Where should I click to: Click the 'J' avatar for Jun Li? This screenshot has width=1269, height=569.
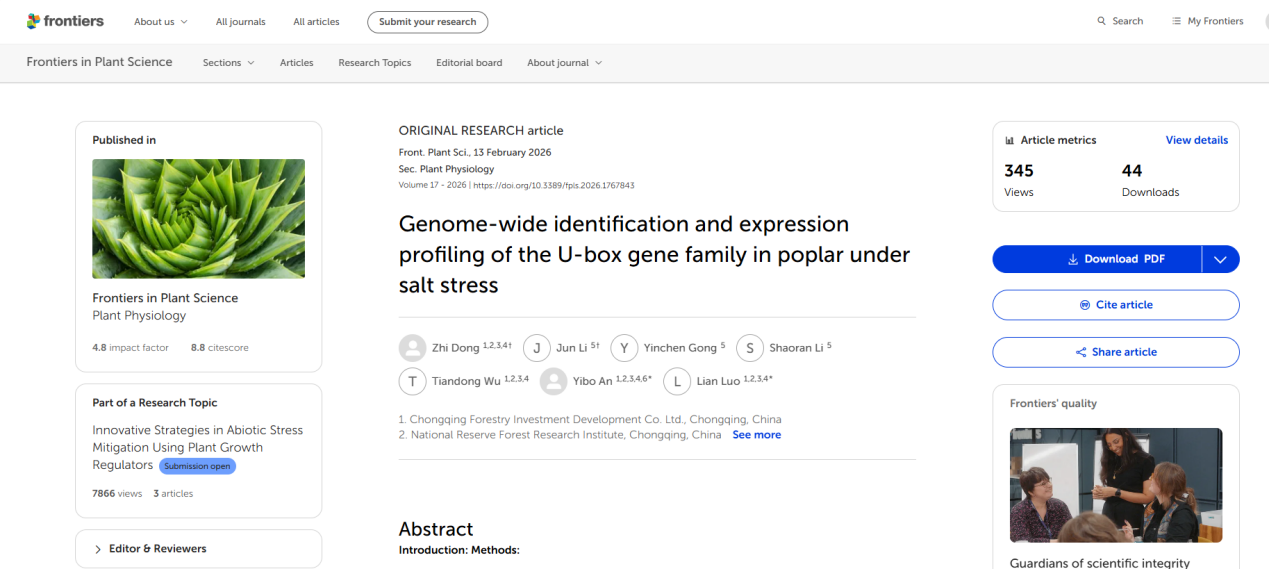[x=537, y=348]
